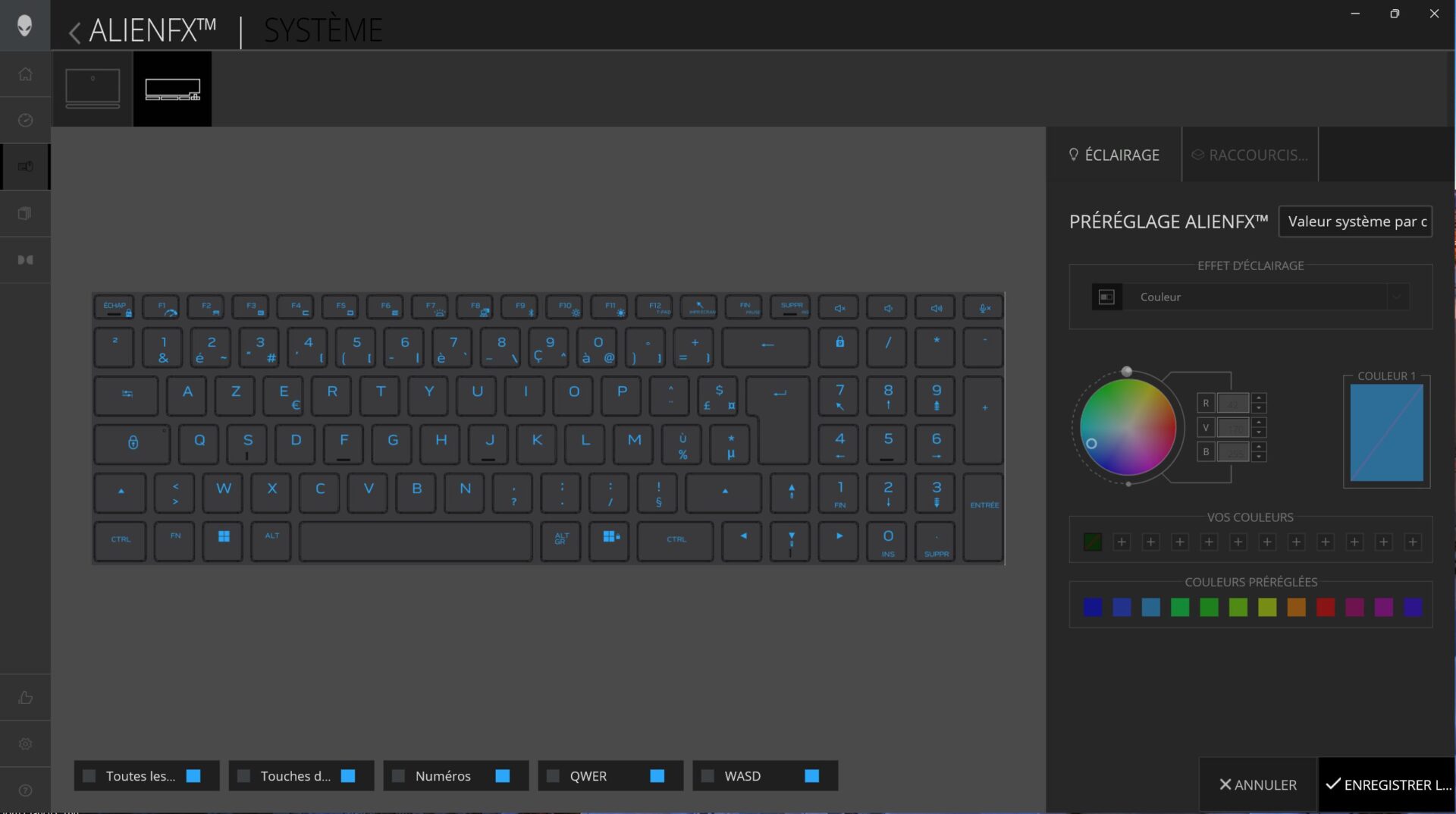Select the F1 function key

point(162,307)
